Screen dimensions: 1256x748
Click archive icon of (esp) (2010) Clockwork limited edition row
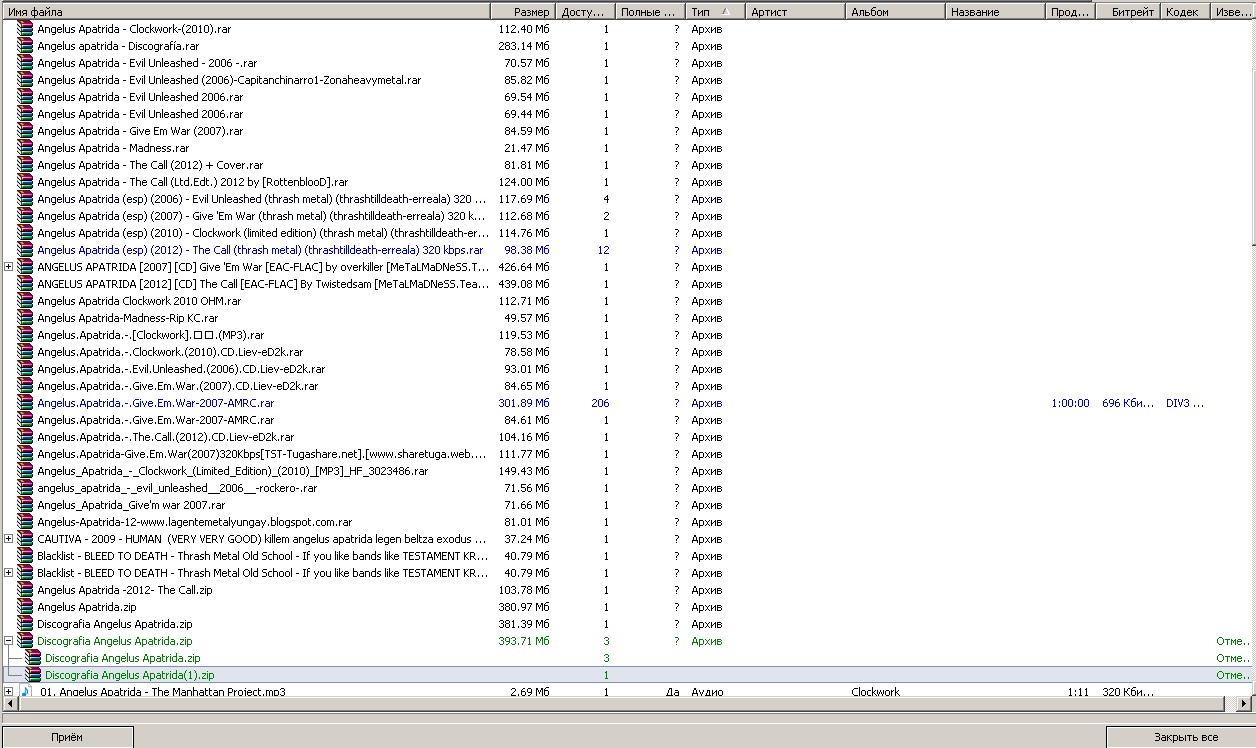[25, 233]
